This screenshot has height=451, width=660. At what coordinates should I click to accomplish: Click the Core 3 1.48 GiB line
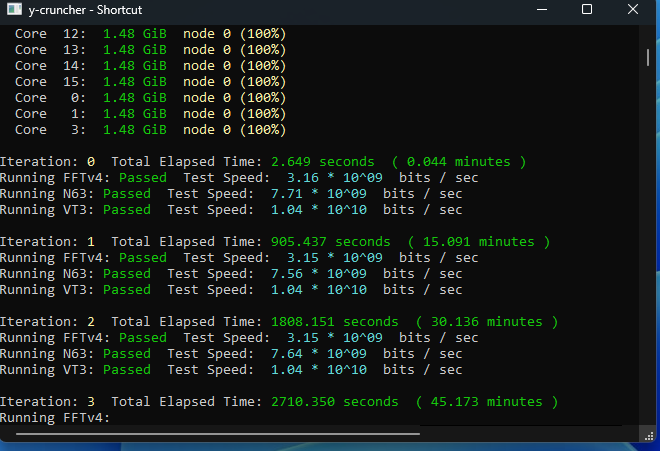(x=150, y=130)
